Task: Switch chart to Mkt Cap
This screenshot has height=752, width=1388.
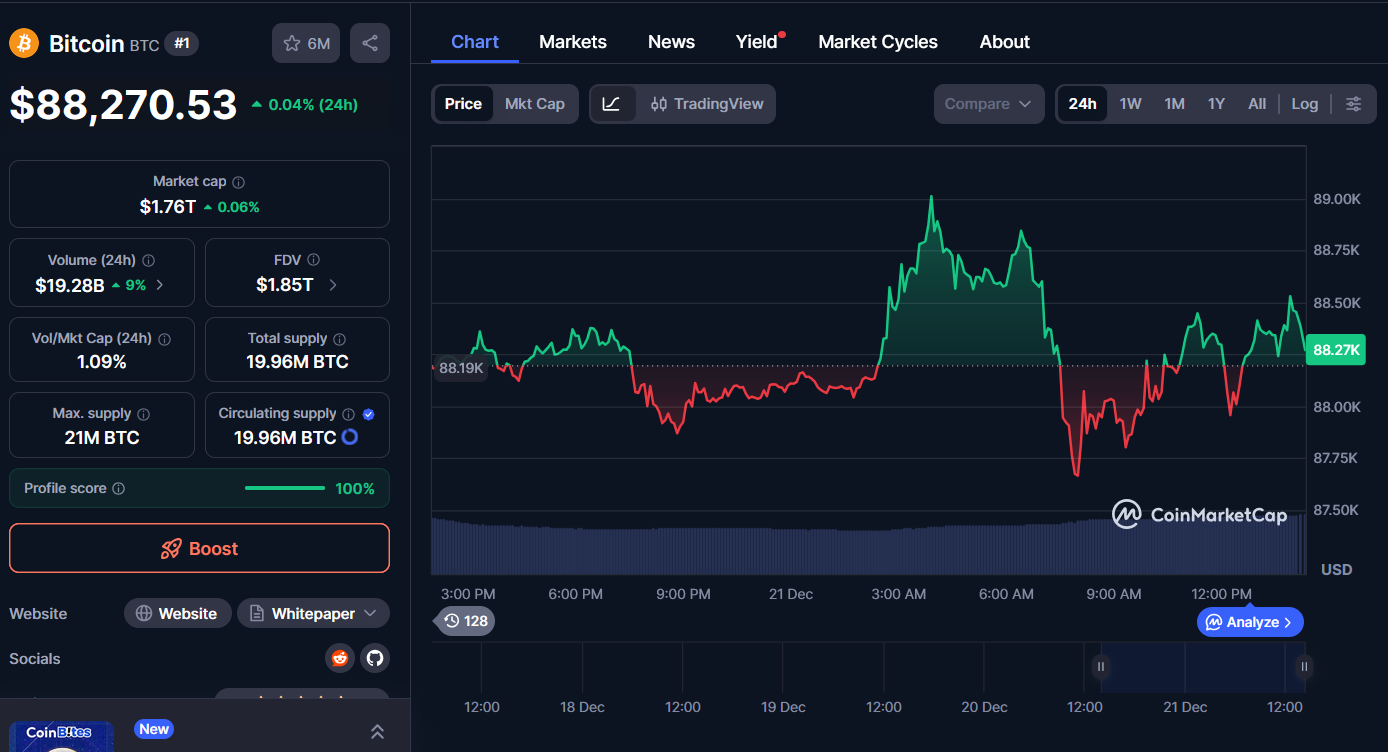Action: coord(535,104)
